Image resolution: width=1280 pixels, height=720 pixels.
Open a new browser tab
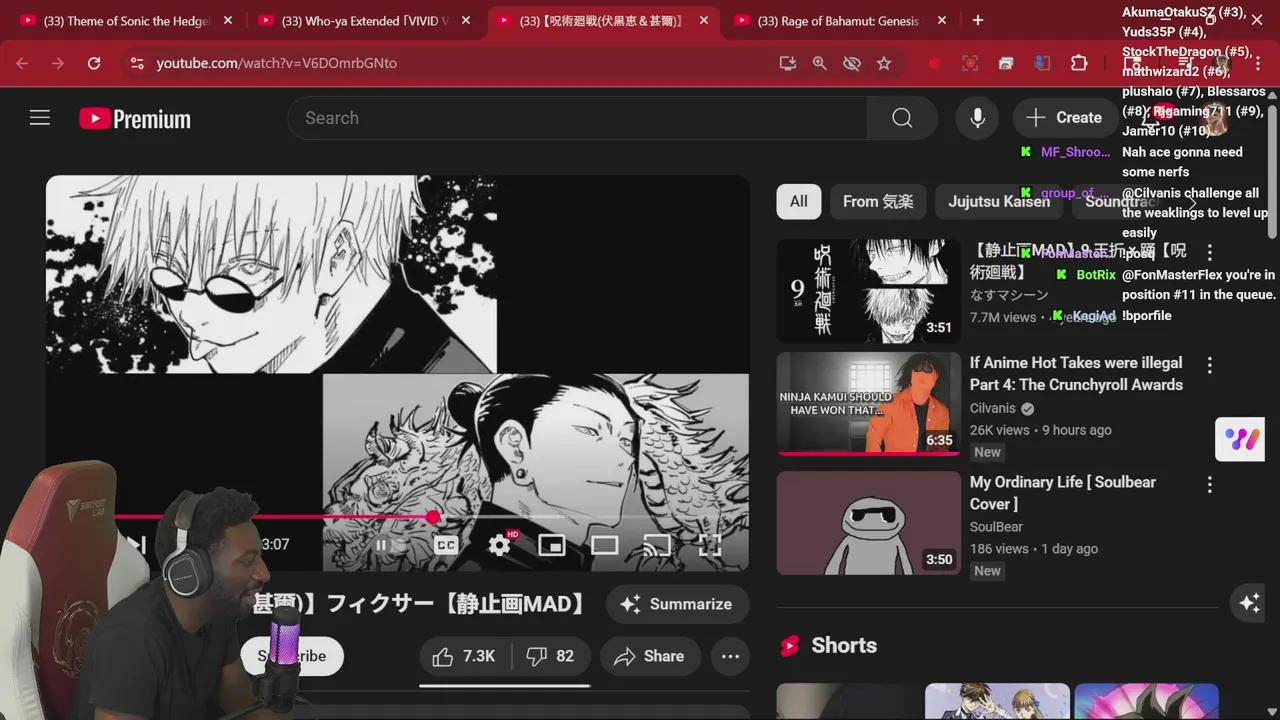click(978, 20)
